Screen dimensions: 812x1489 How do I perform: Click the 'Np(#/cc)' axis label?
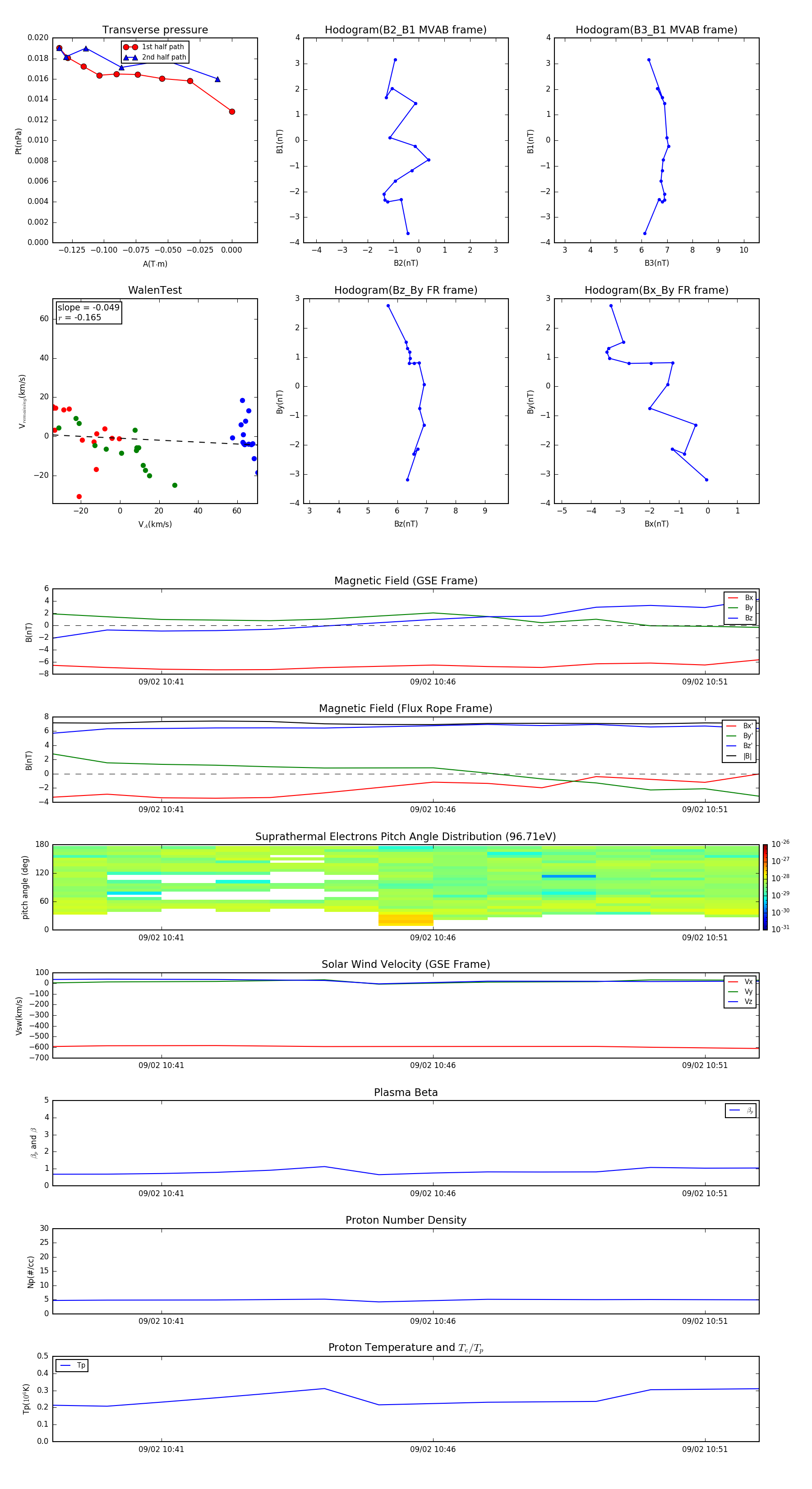coord(31,1272)
